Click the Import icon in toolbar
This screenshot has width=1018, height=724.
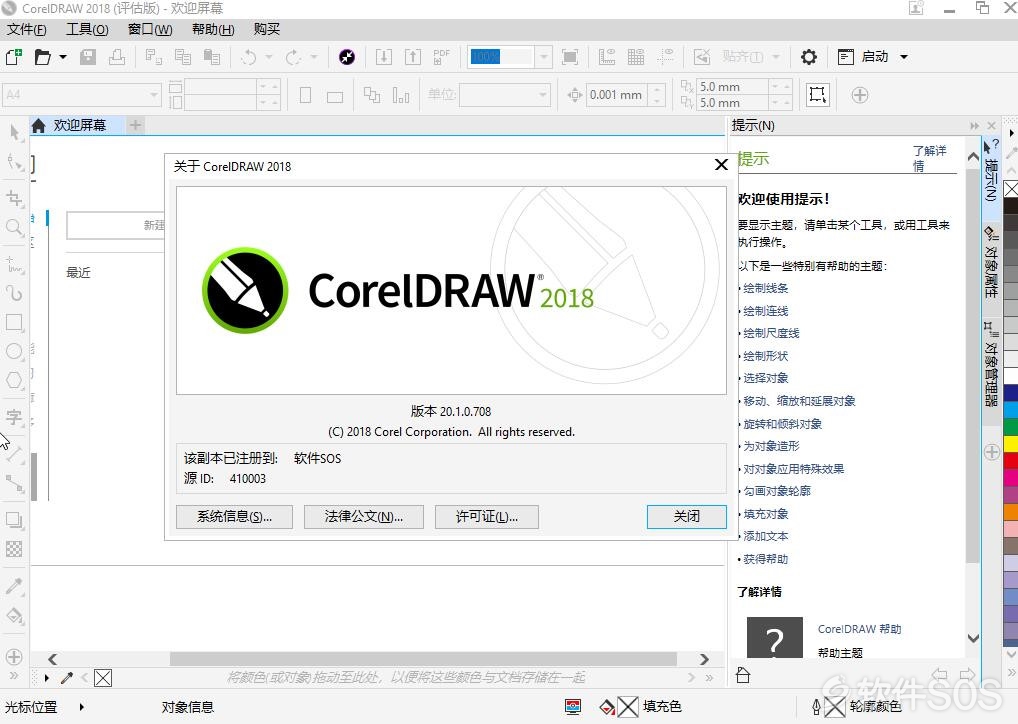click(384, 57)
